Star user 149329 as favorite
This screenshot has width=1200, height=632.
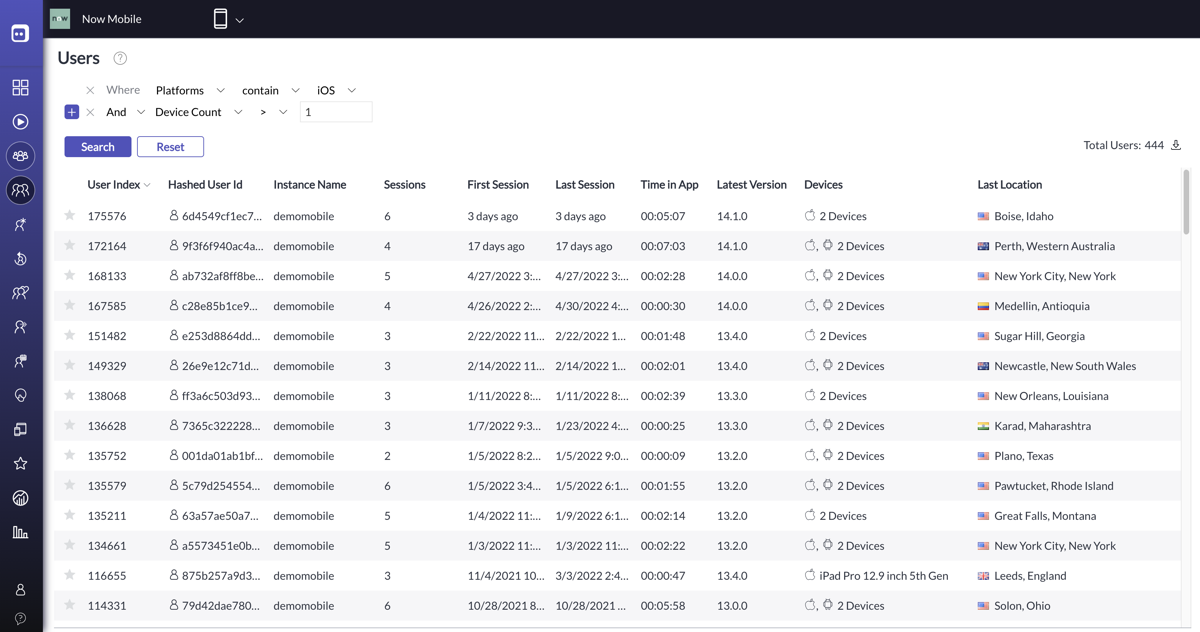70,366
